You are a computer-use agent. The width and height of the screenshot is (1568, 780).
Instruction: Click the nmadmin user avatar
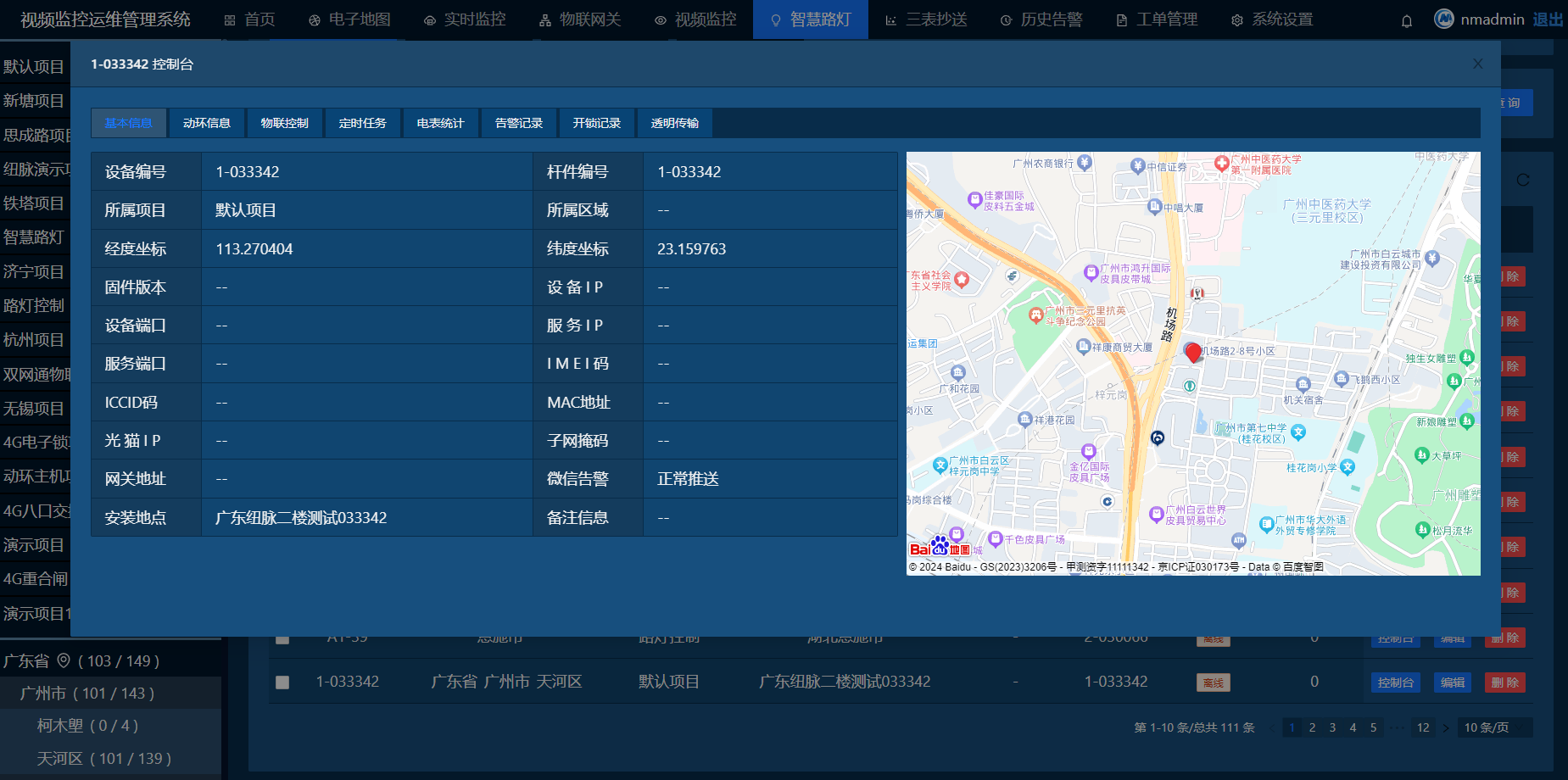coord(1443,19)
